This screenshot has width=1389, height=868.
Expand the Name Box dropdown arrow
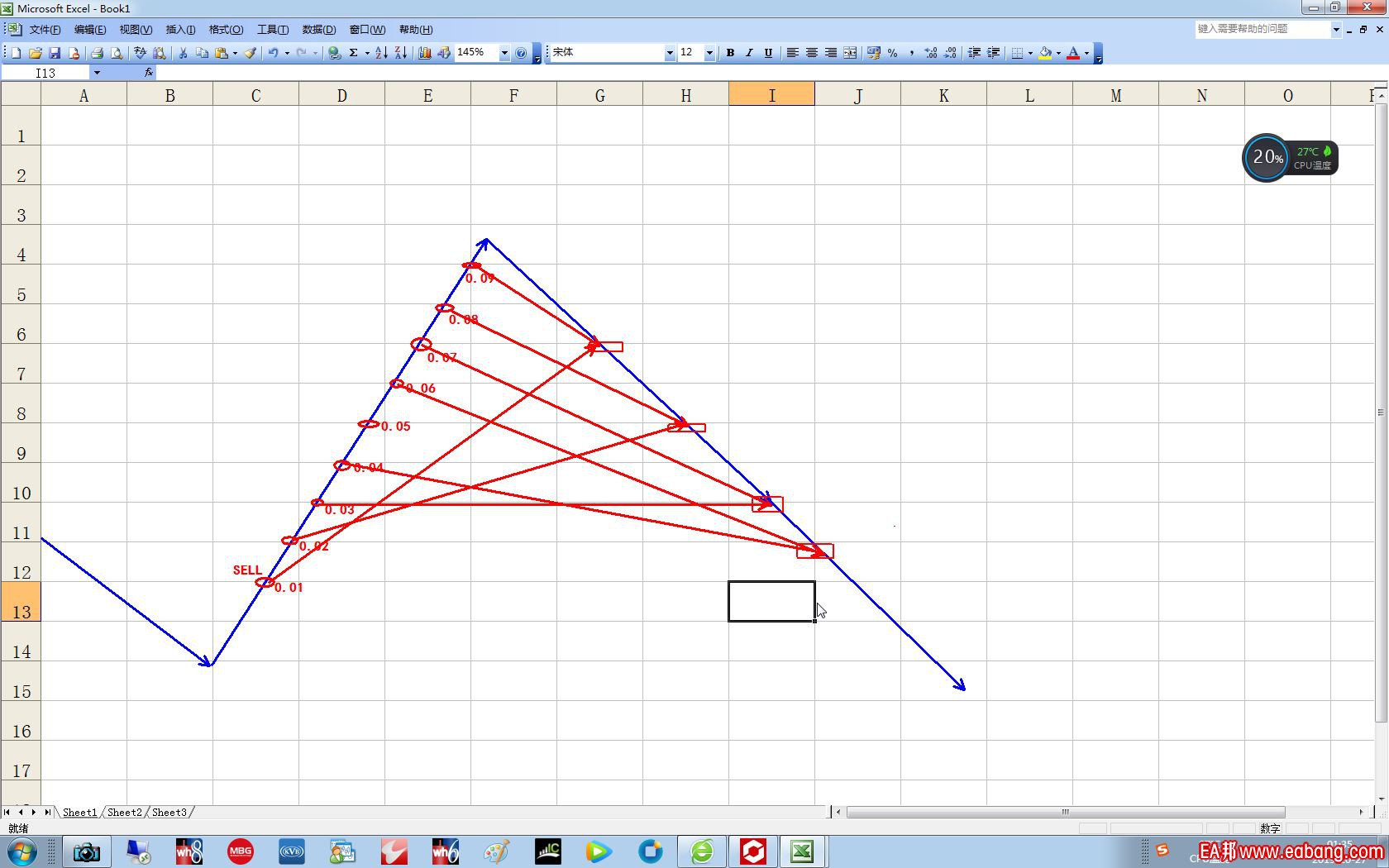coord(97,73)
